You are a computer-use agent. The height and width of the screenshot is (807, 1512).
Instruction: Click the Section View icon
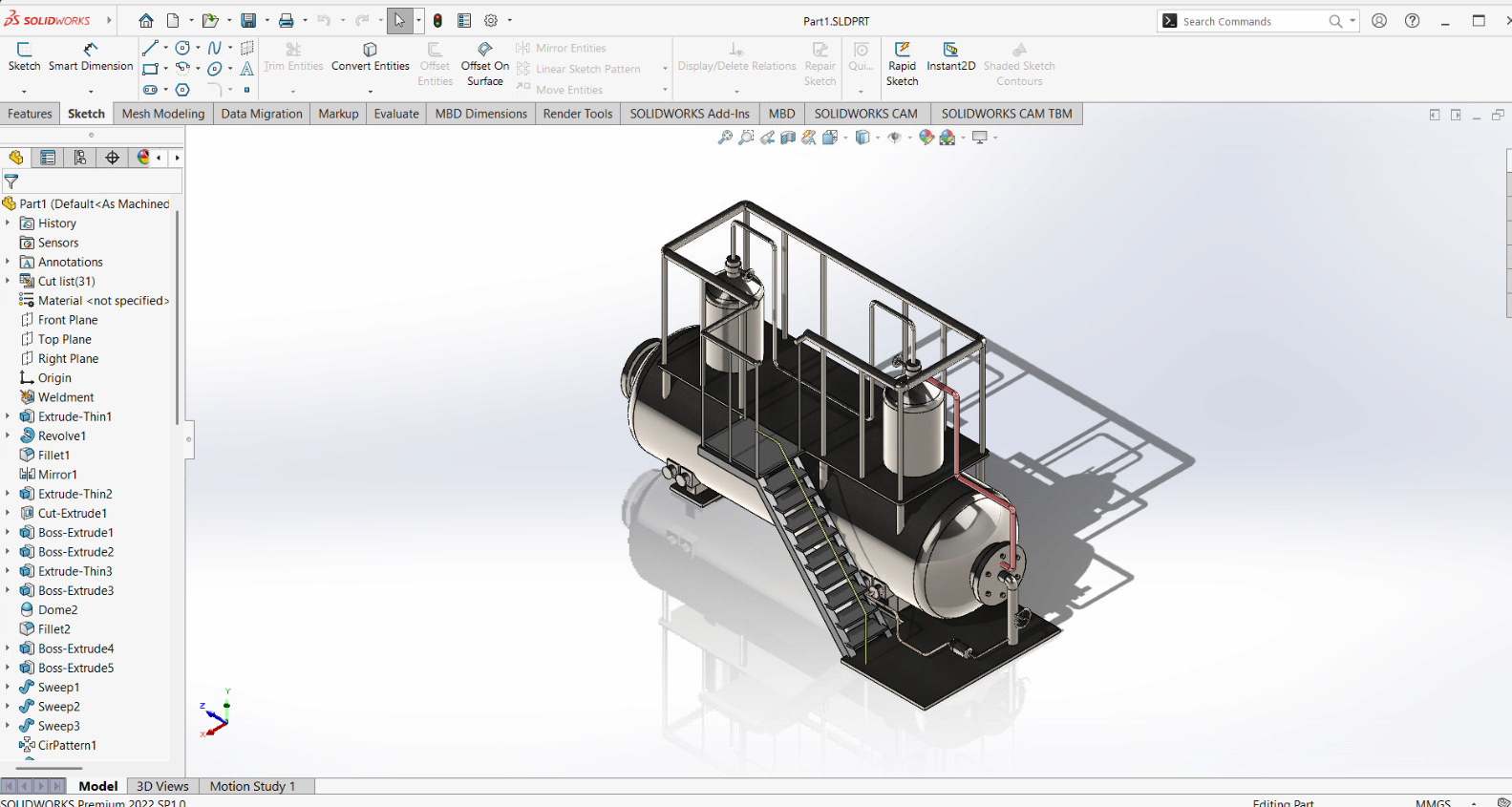788,138
